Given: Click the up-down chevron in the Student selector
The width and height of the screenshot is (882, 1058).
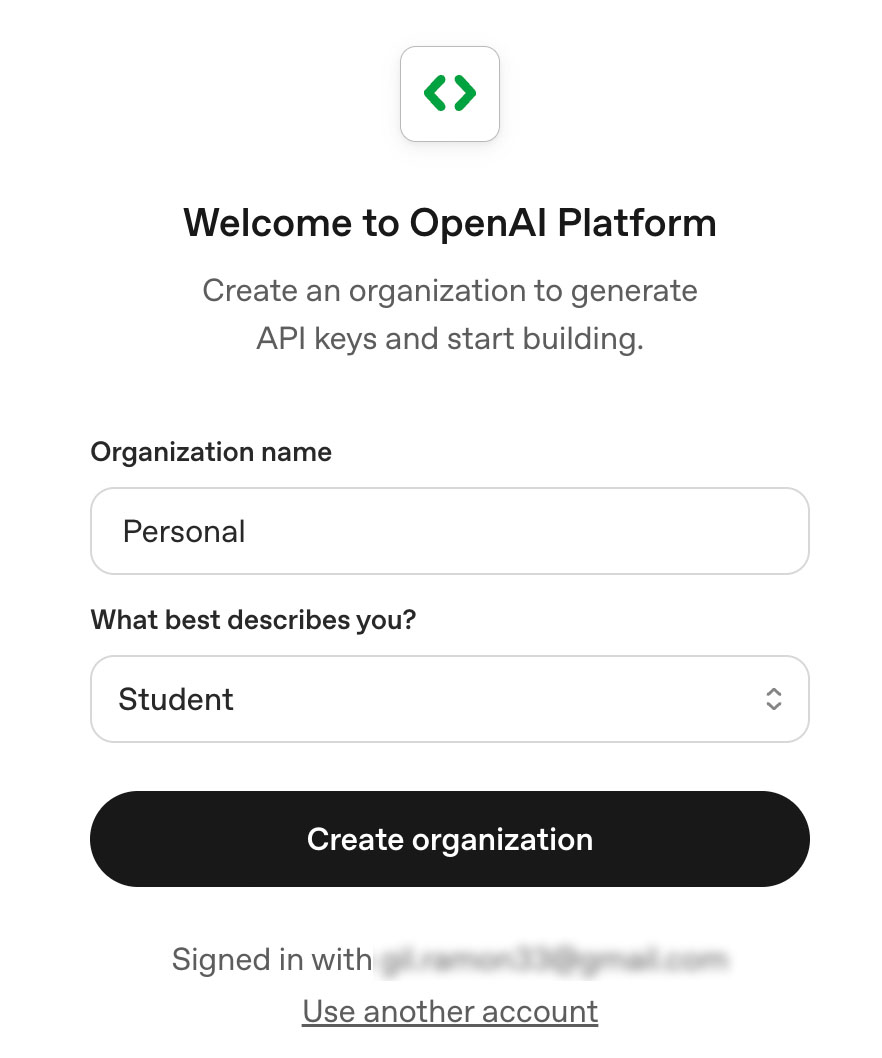Looking at the screenshot, I should click(x=773, y=699).
